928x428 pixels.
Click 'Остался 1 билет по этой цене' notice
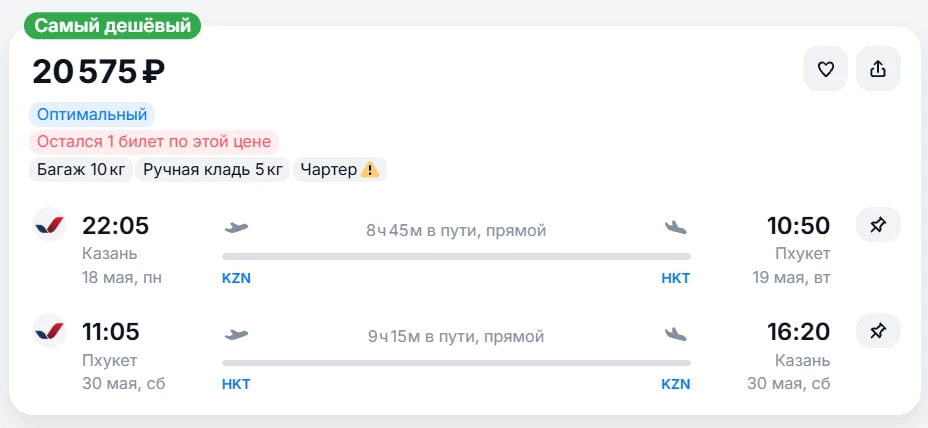154,142
